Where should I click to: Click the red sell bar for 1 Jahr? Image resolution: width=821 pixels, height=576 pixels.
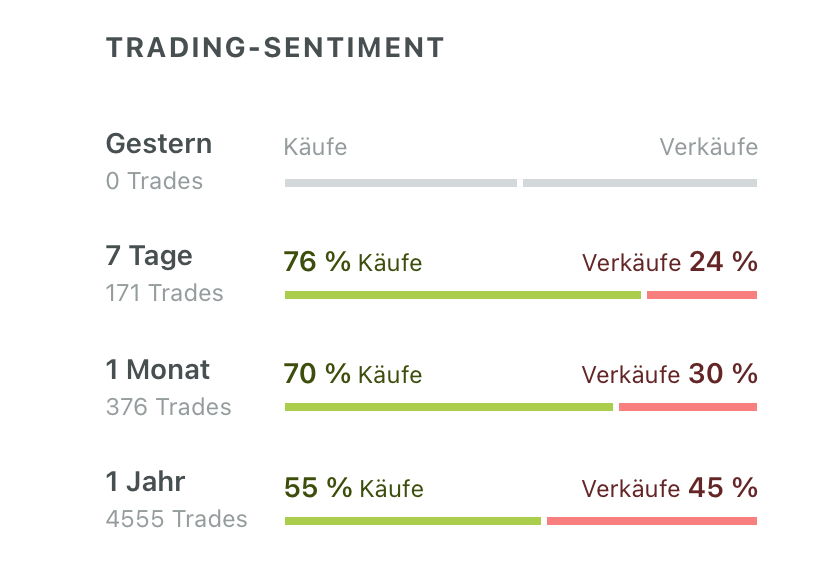(x=652, y=521)
